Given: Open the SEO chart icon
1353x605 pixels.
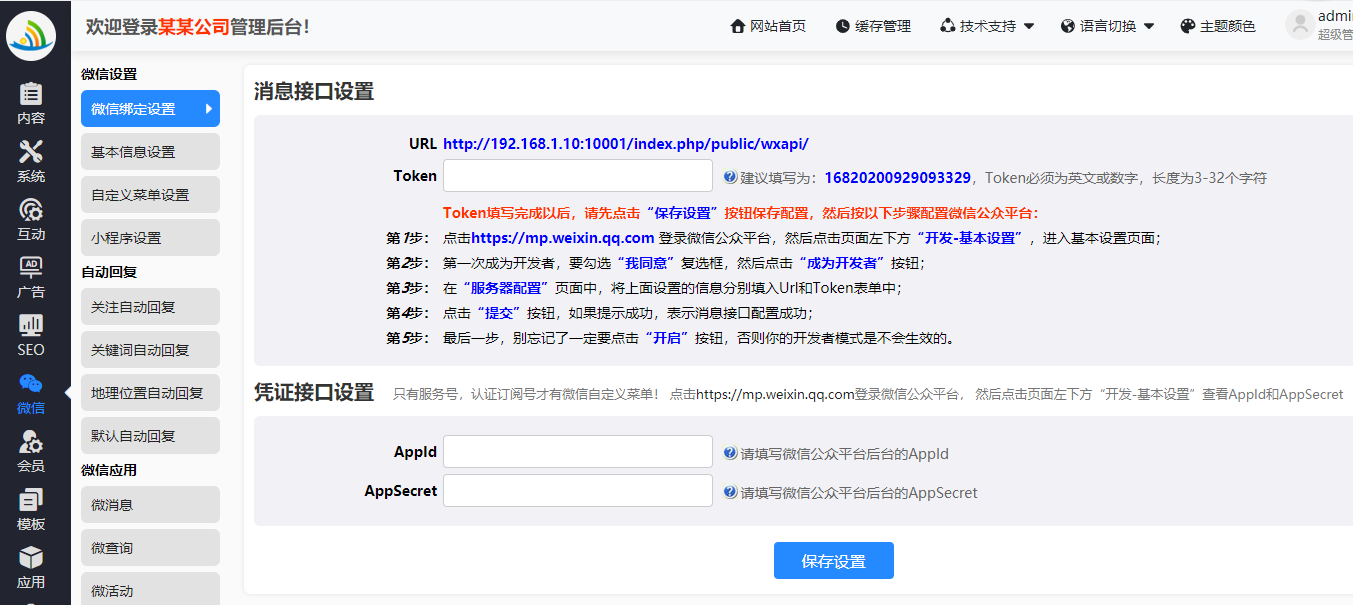Looking at the screenshot, I should point(31,327).
